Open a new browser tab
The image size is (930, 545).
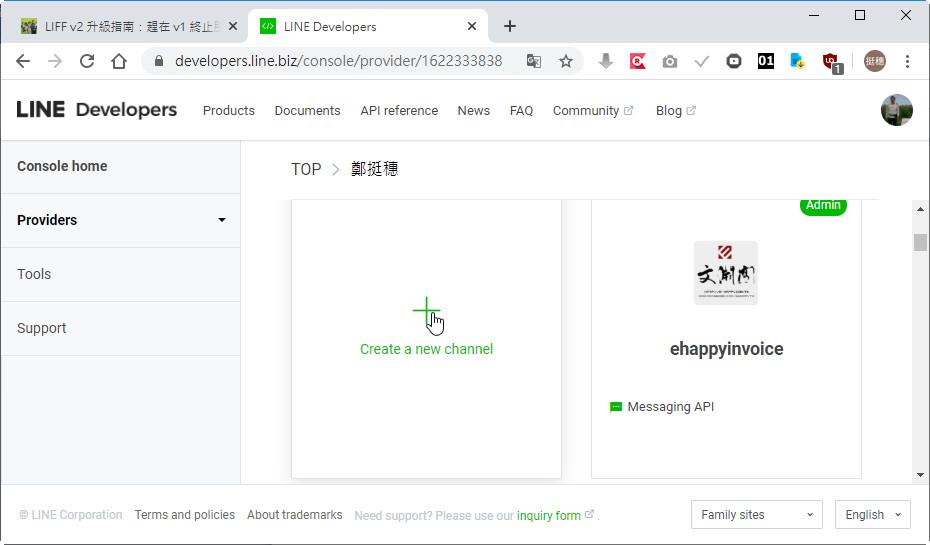[x=509, y=26]
